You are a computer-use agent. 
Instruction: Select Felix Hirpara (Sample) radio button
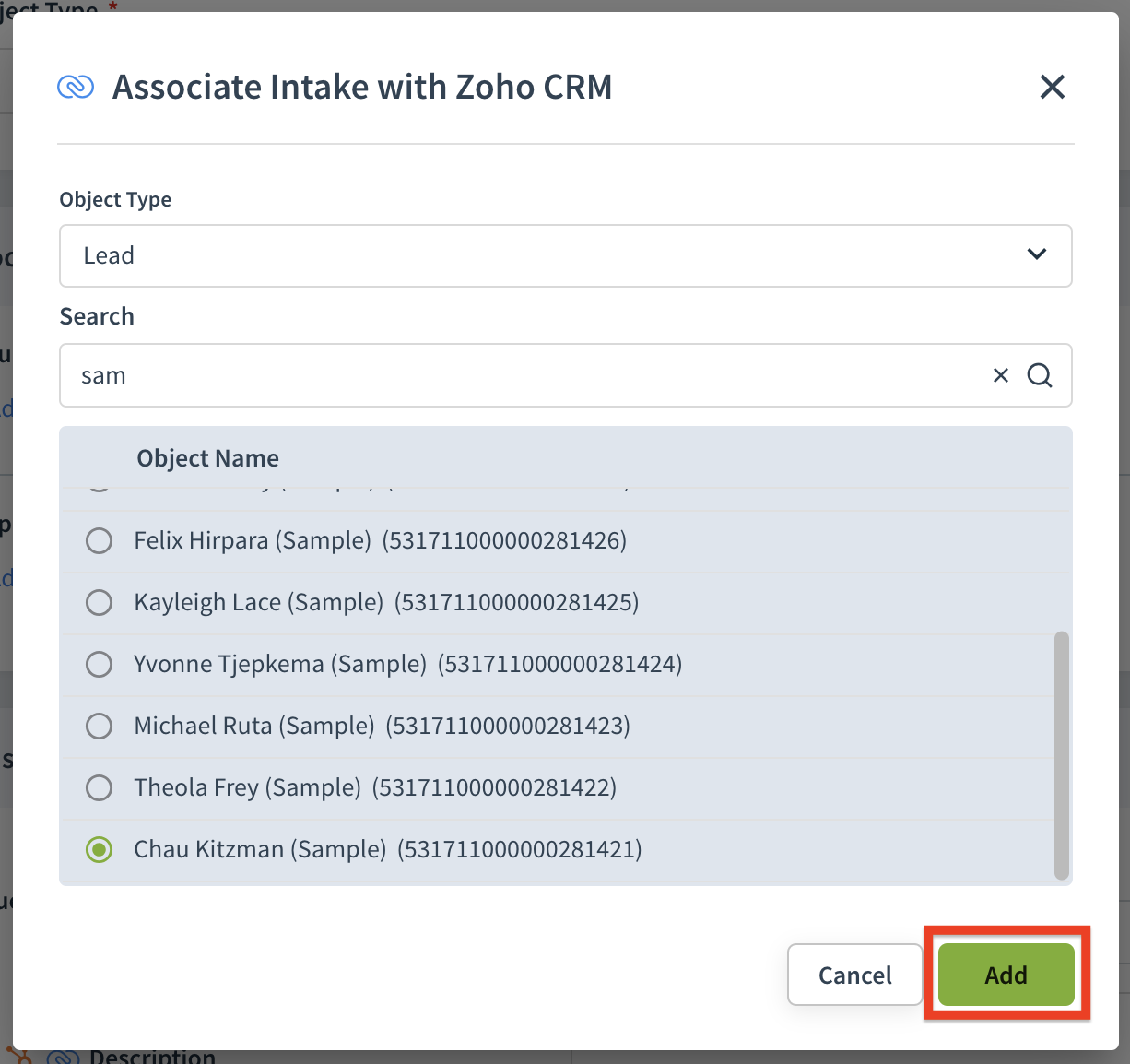click(x=99, y=540)
